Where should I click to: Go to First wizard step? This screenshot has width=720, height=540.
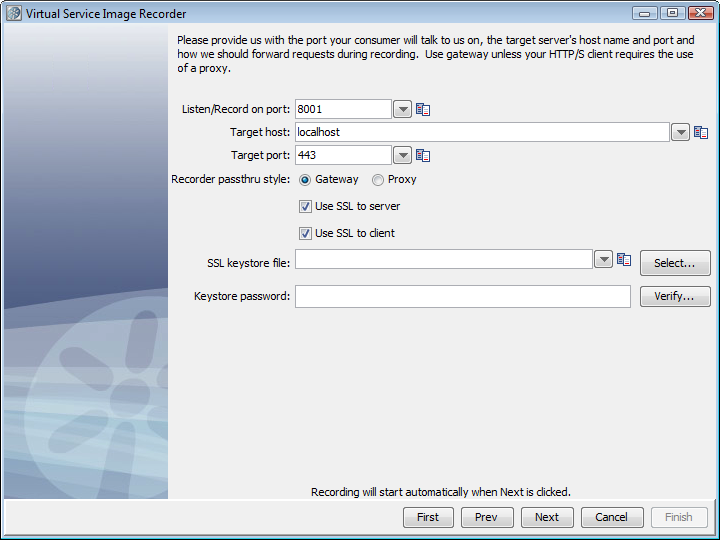click(x=428, y=518)
